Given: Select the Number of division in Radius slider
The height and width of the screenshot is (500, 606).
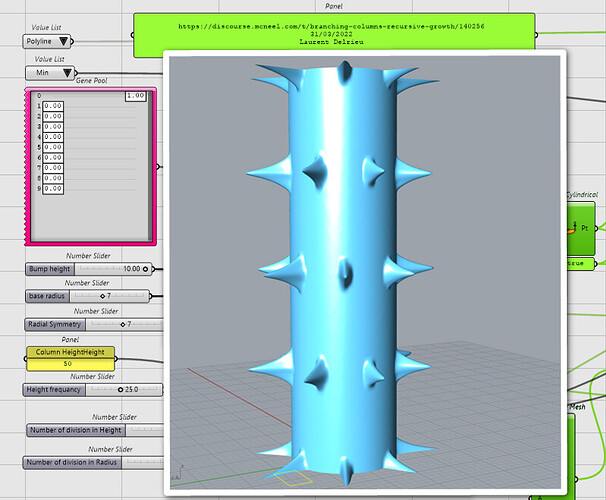Looking at the screenshot, I should 93,463.
